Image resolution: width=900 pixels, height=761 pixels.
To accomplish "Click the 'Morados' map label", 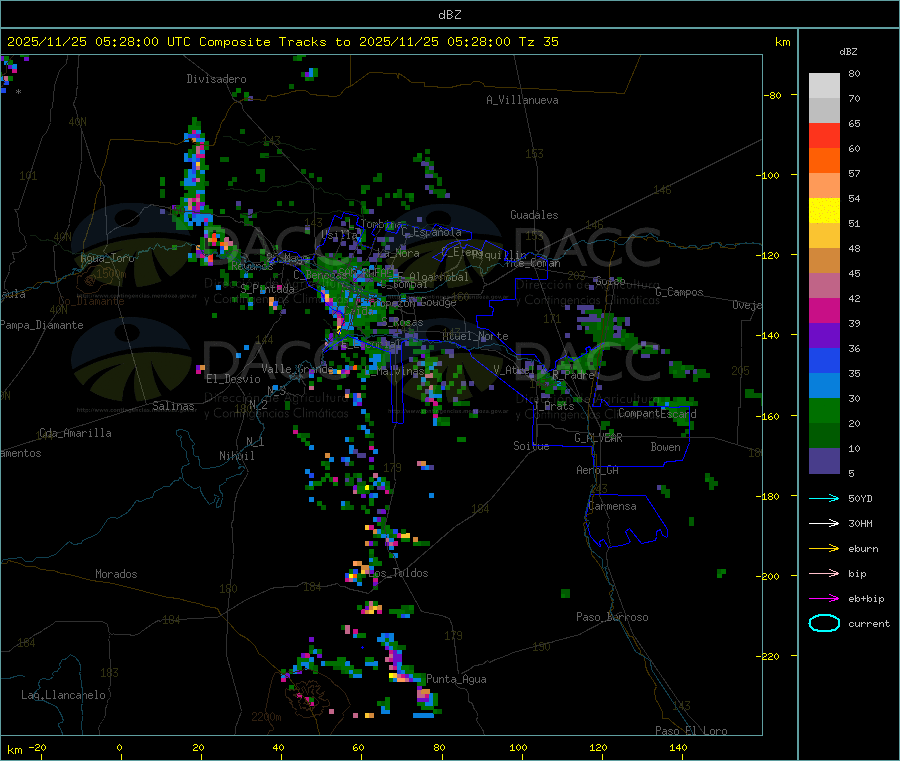I will (116, 574).
